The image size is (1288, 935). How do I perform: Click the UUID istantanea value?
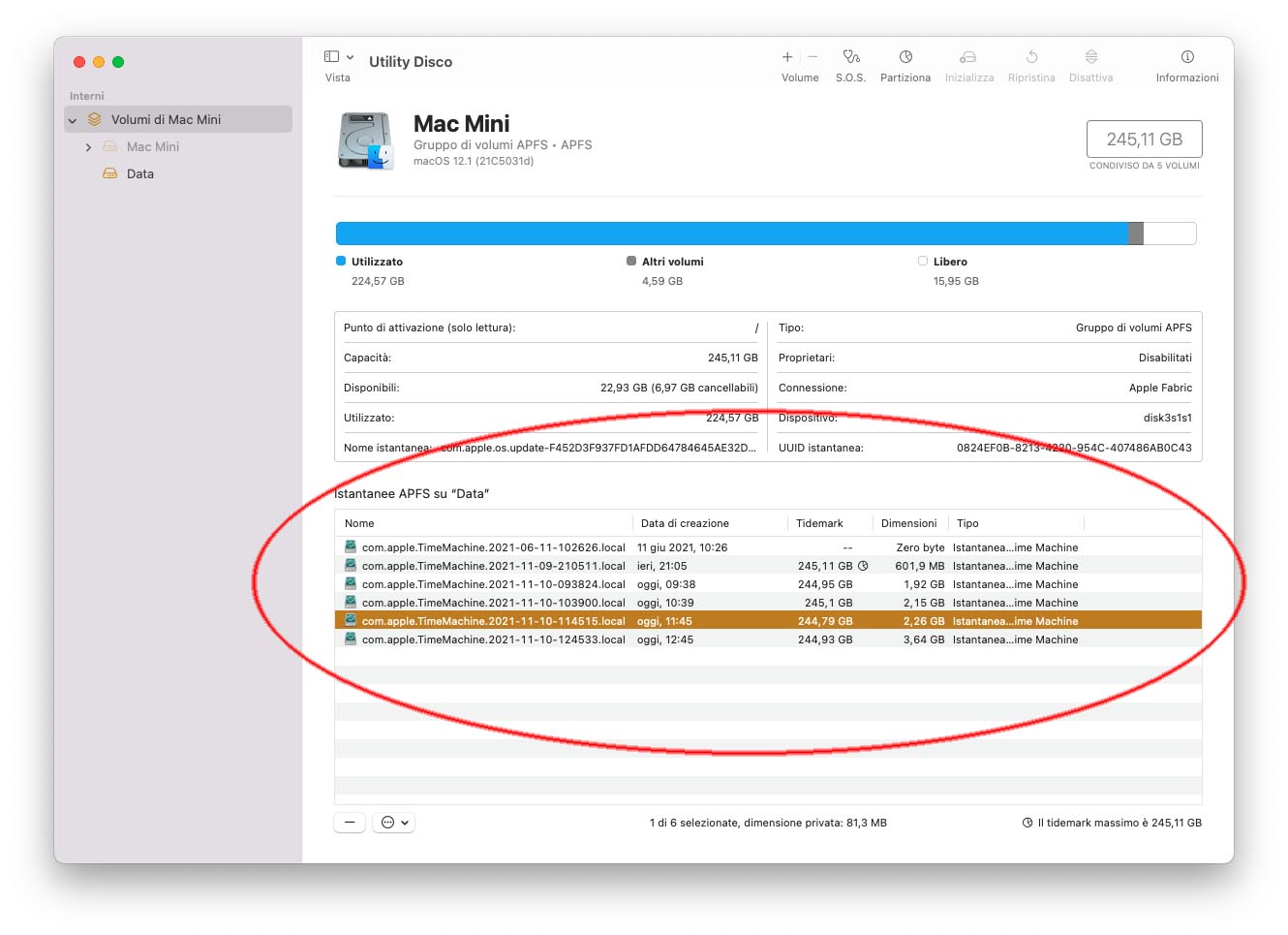[x=1074, y=448]
